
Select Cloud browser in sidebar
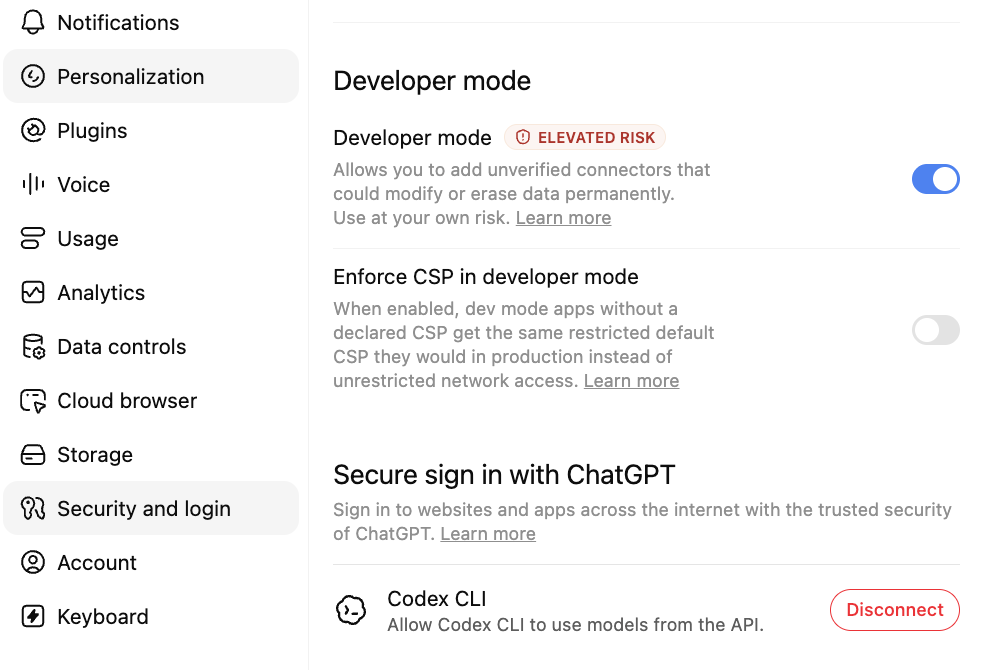pyautogui.click(x=151, y=401)
